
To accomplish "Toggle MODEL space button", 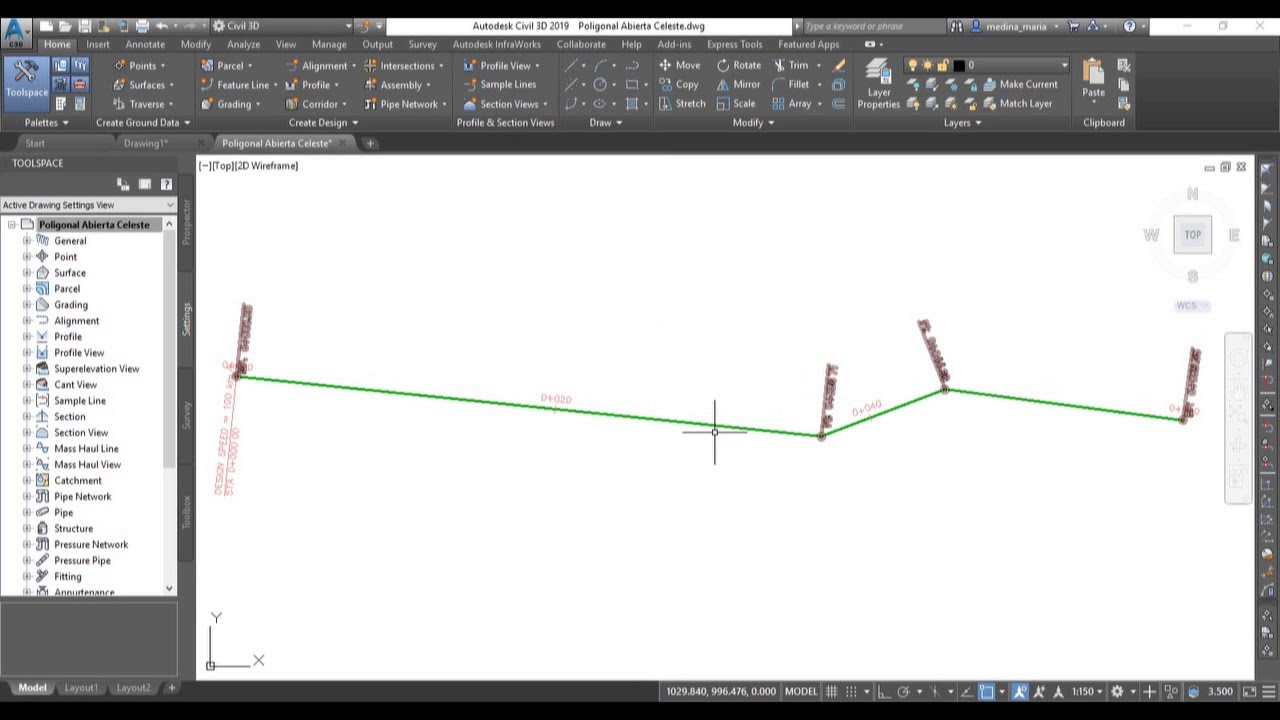I will pos(800,691).
